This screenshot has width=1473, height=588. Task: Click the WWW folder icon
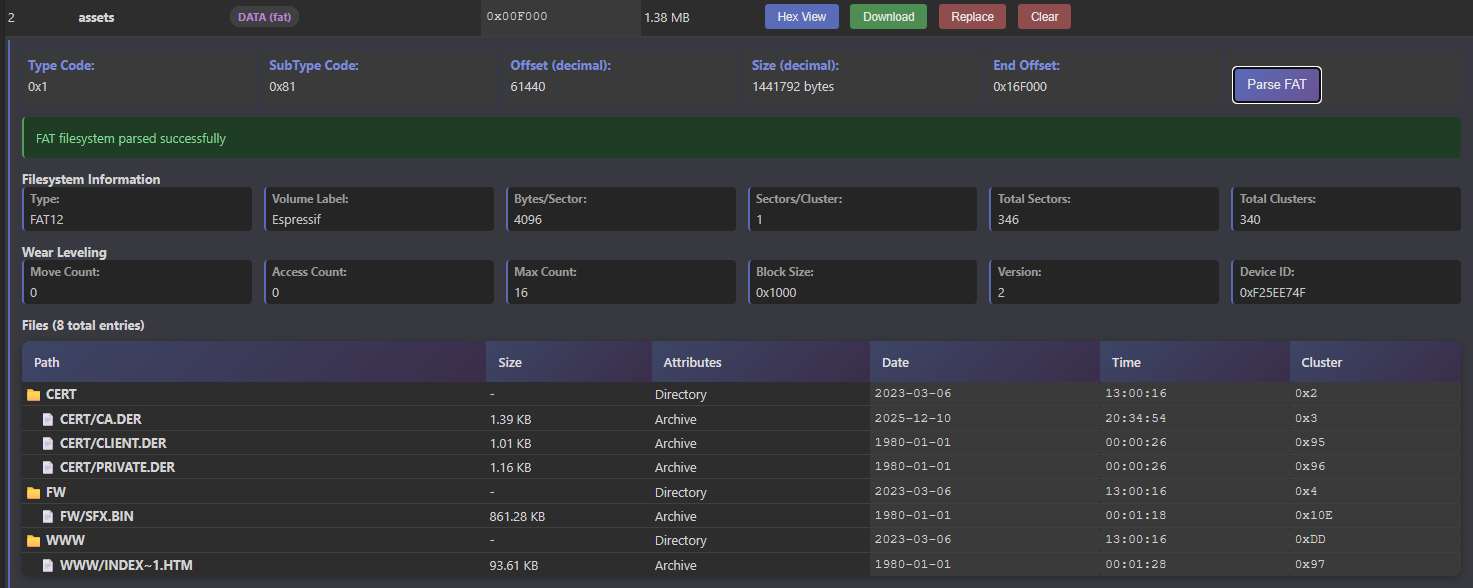click(x=33, y=541)
